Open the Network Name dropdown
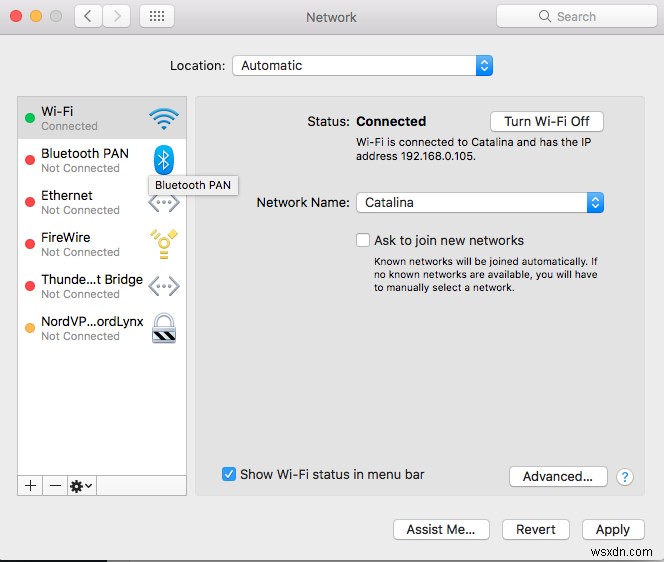664x562 pixels. [x=480, y=202]
